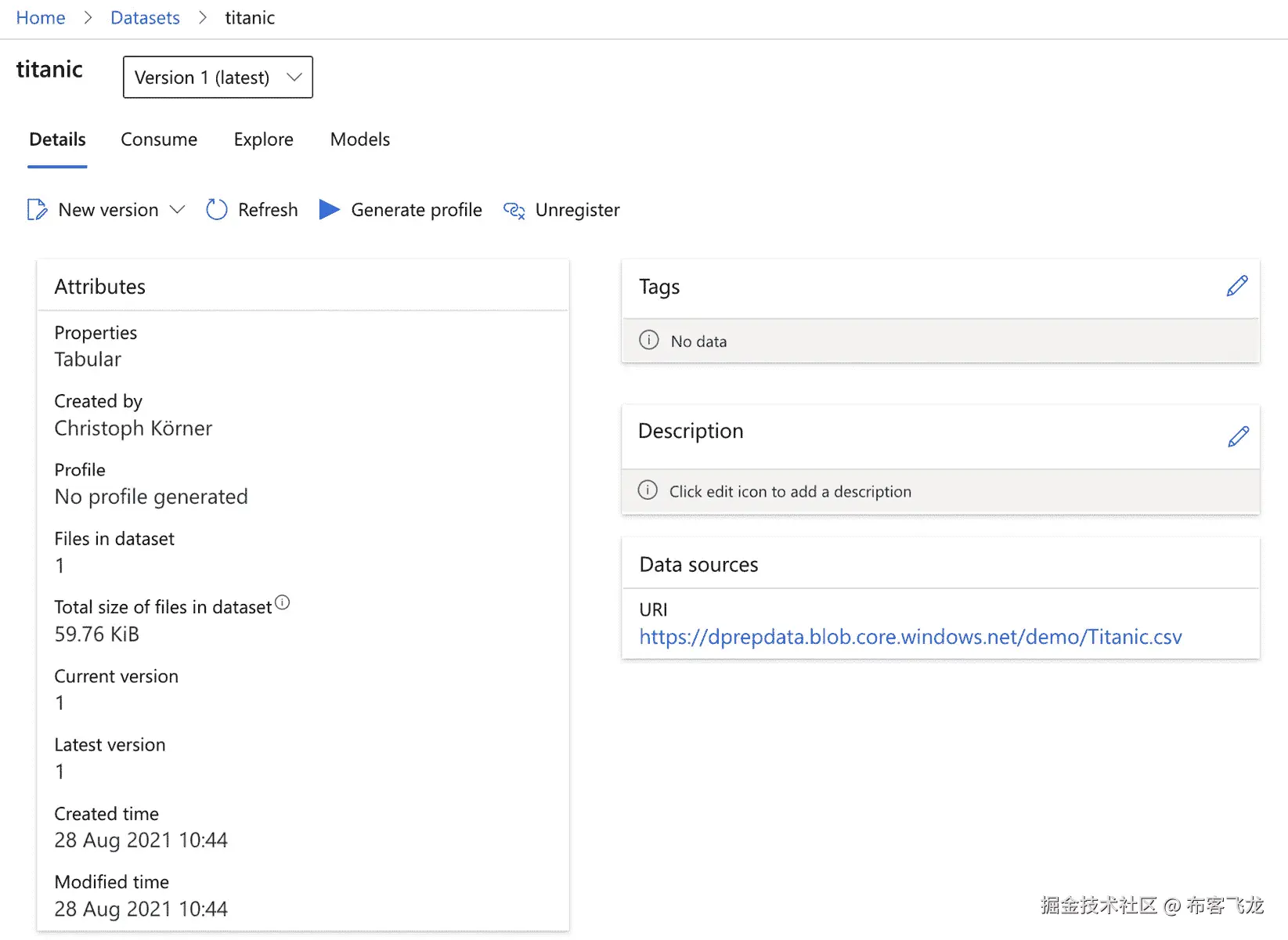Go to Home via breadcrumb link
This screenshot has width=1288, height=940.
click(x=41, y=18)
